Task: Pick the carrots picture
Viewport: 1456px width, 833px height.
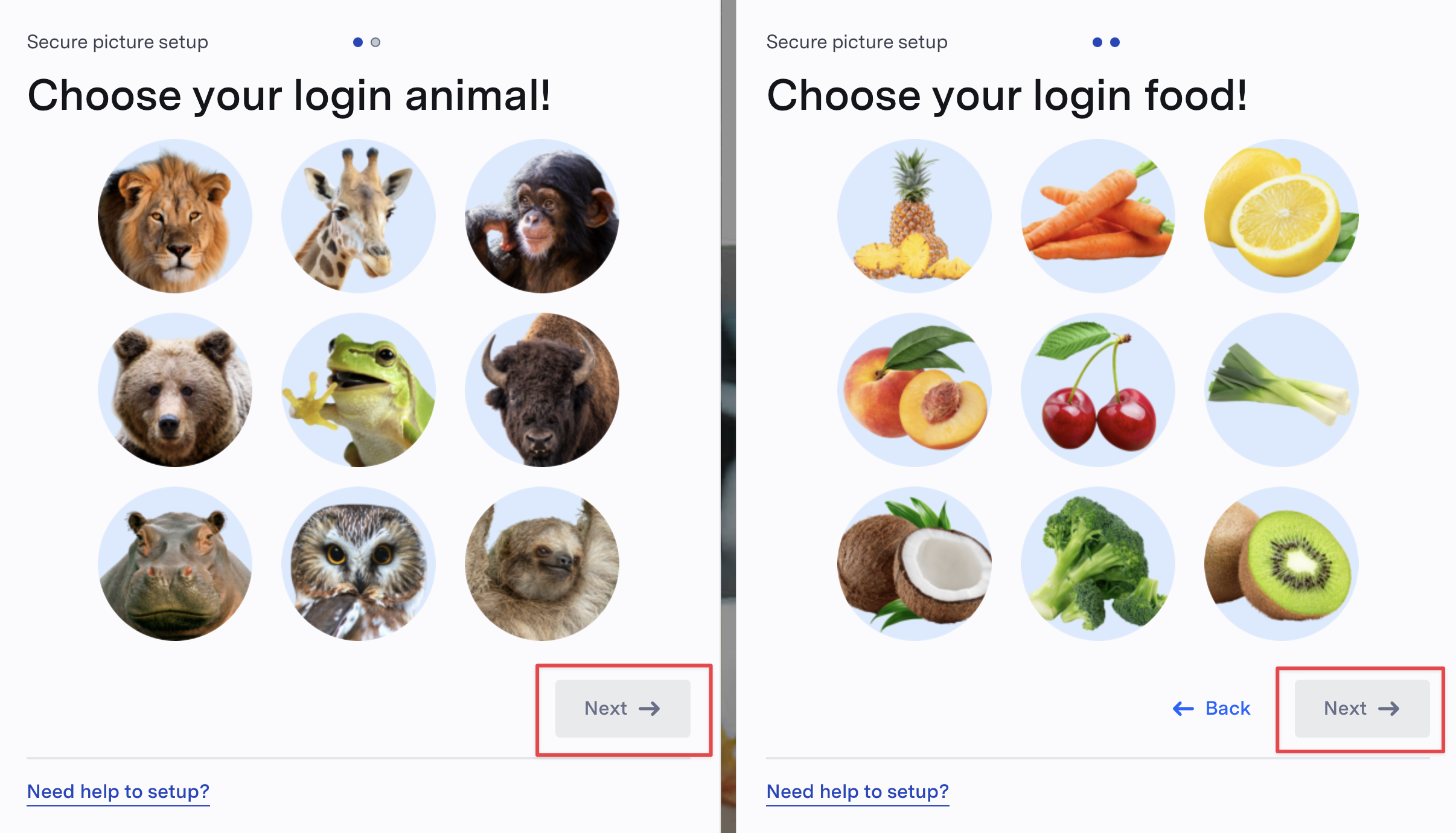Action: [x=1098, y=216]
